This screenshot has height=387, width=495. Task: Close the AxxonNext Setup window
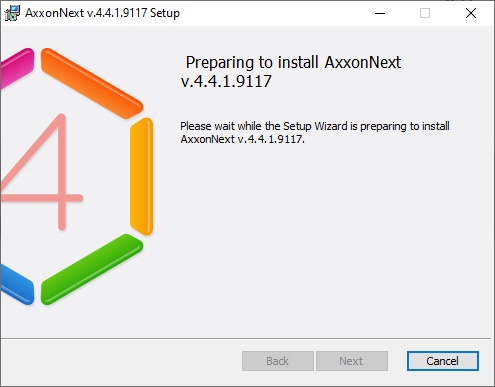471,13
